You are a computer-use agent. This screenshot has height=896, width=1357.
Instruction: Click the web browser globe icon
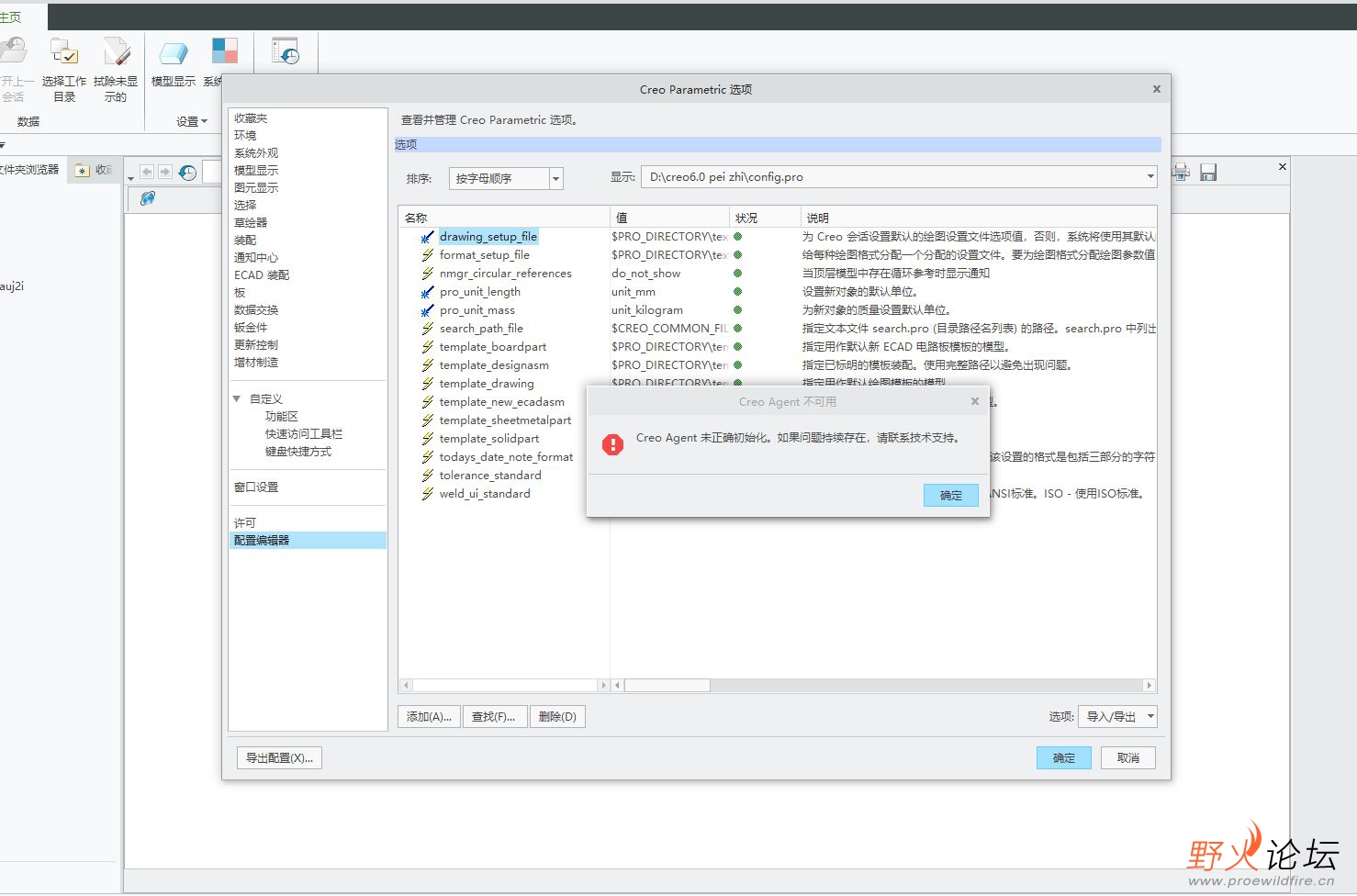(x=148, y=198)
